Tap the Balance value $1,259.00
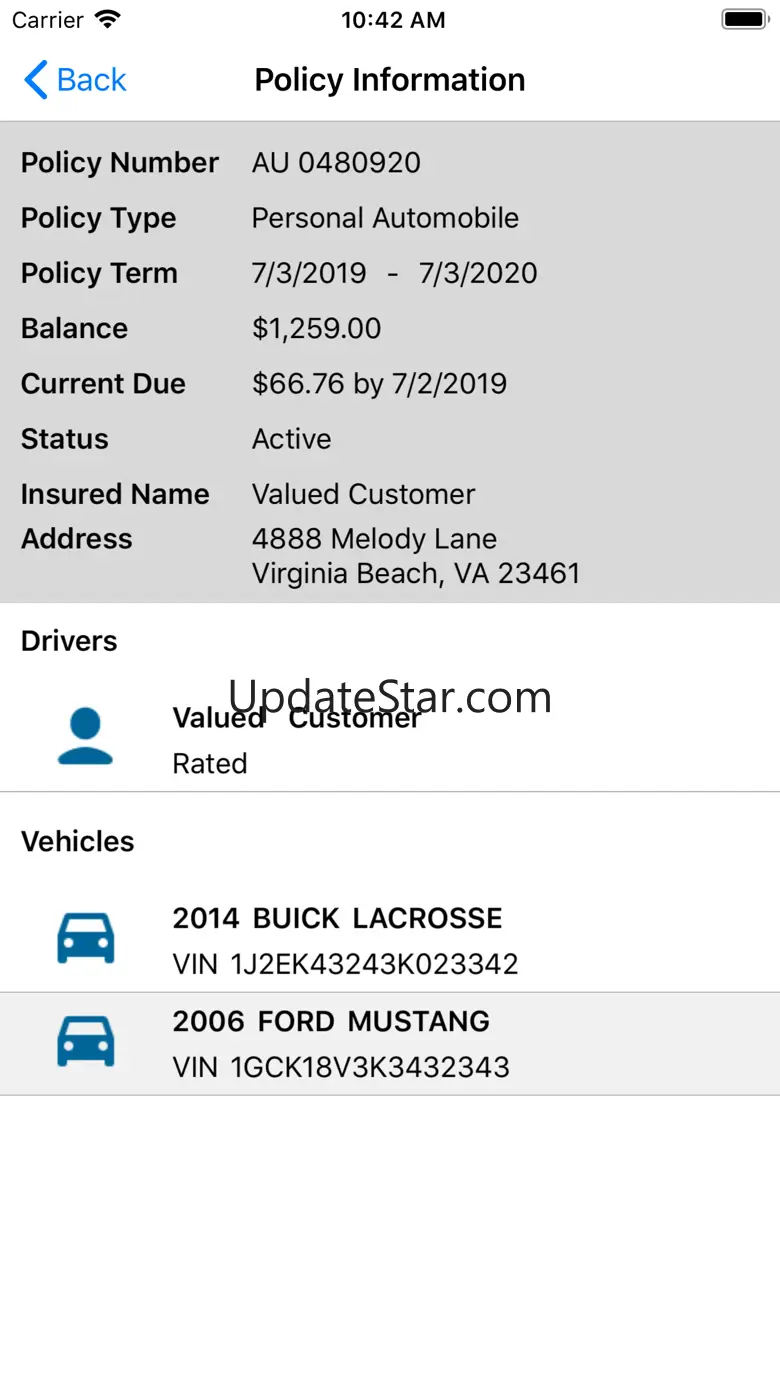780x1387 pixels. [x=316, y=329]
